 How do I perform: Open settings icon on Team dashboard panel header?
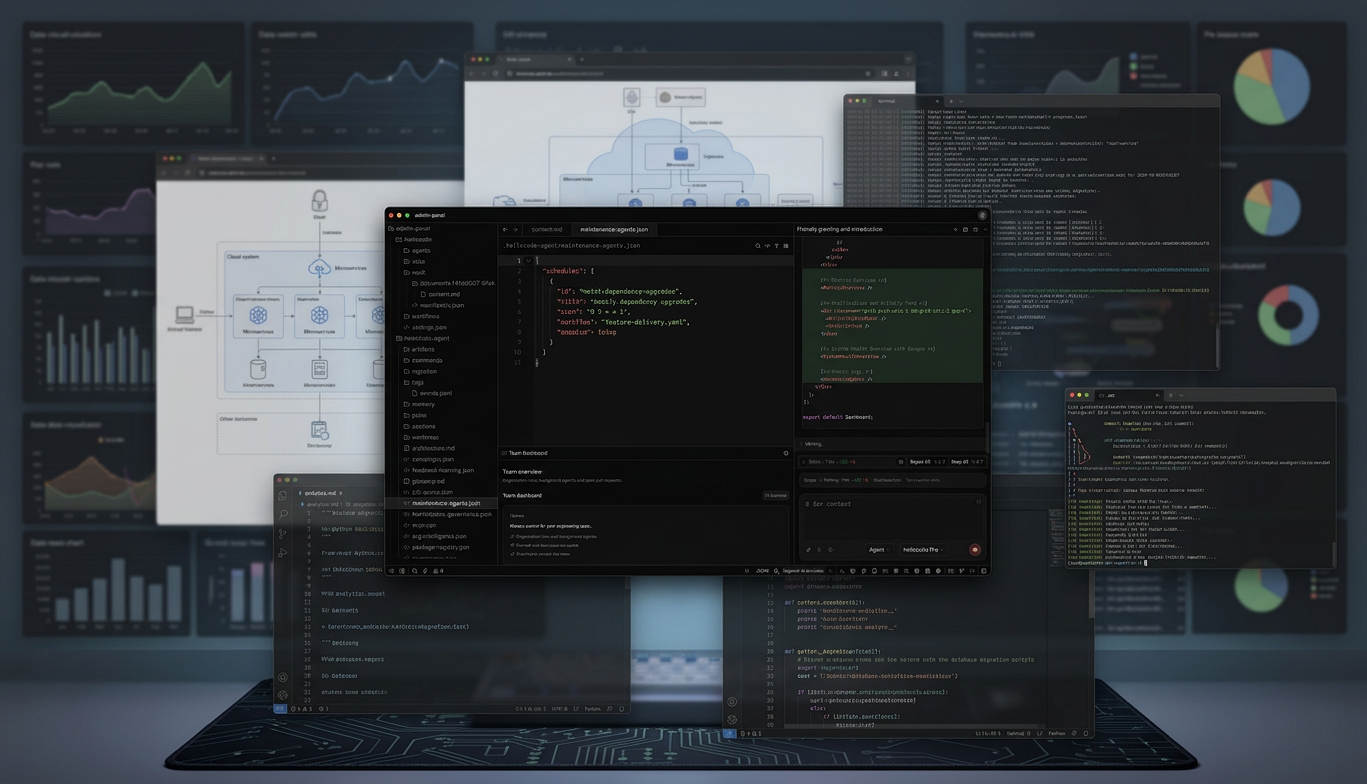pyautogui.click(x=785, y=453)
